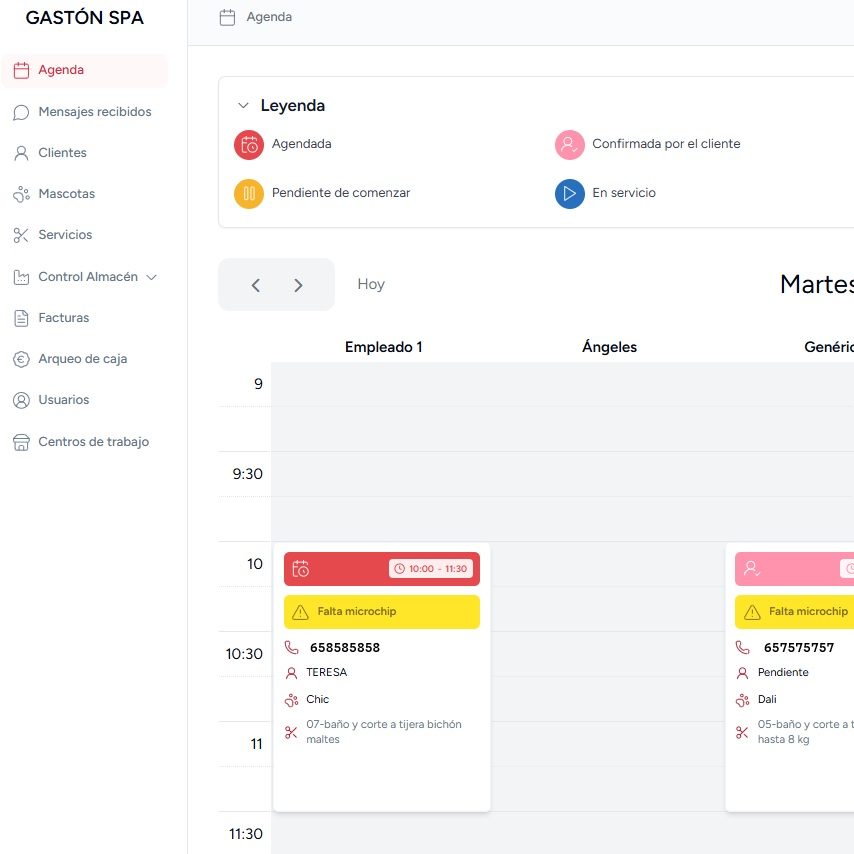Viewport: 854px width, 854px height.
Task: Click the scissors icon in Teresa's appointment
Action: pos(292,732)
